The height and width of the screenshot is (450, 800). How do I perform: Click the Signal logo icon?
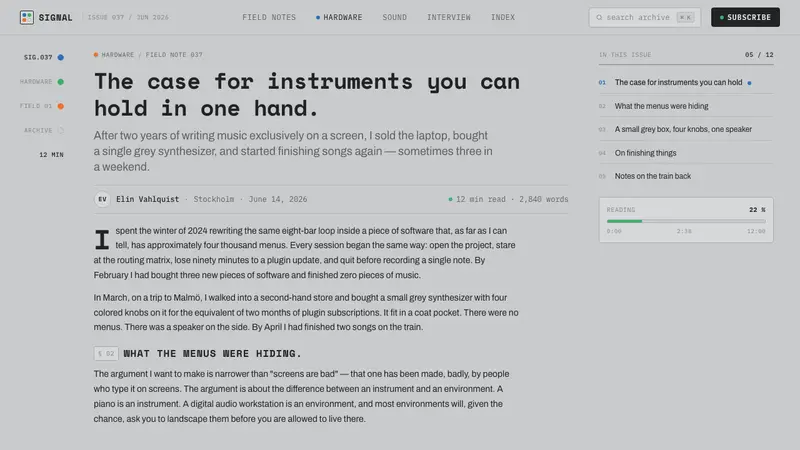[27, 17]
